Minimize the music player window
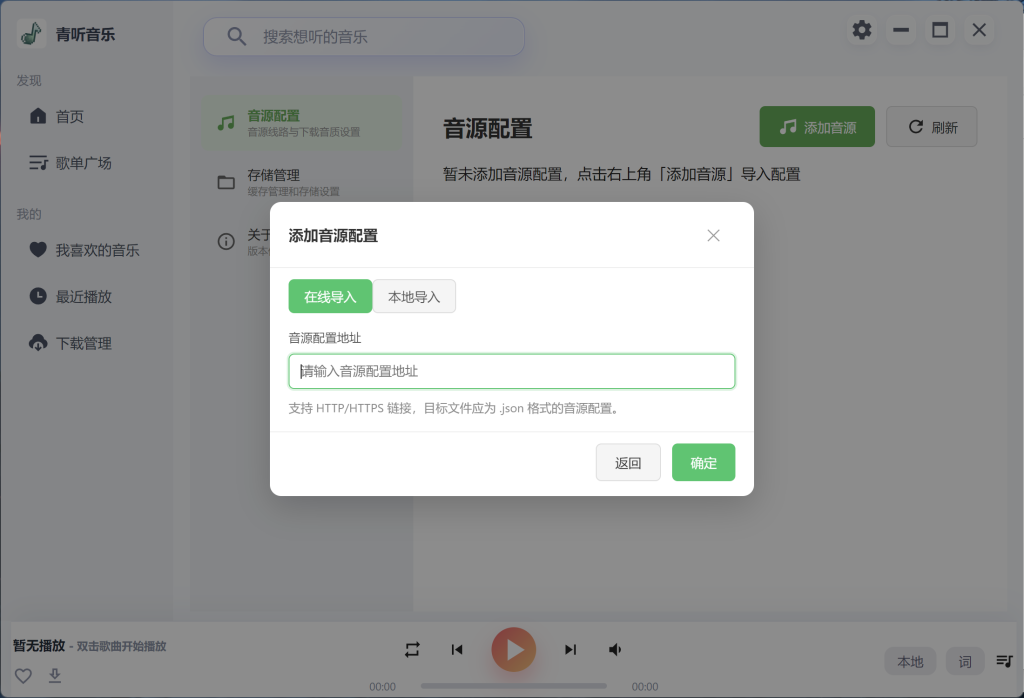Screen dimensions: 1024x698 (x=901, y=30)
